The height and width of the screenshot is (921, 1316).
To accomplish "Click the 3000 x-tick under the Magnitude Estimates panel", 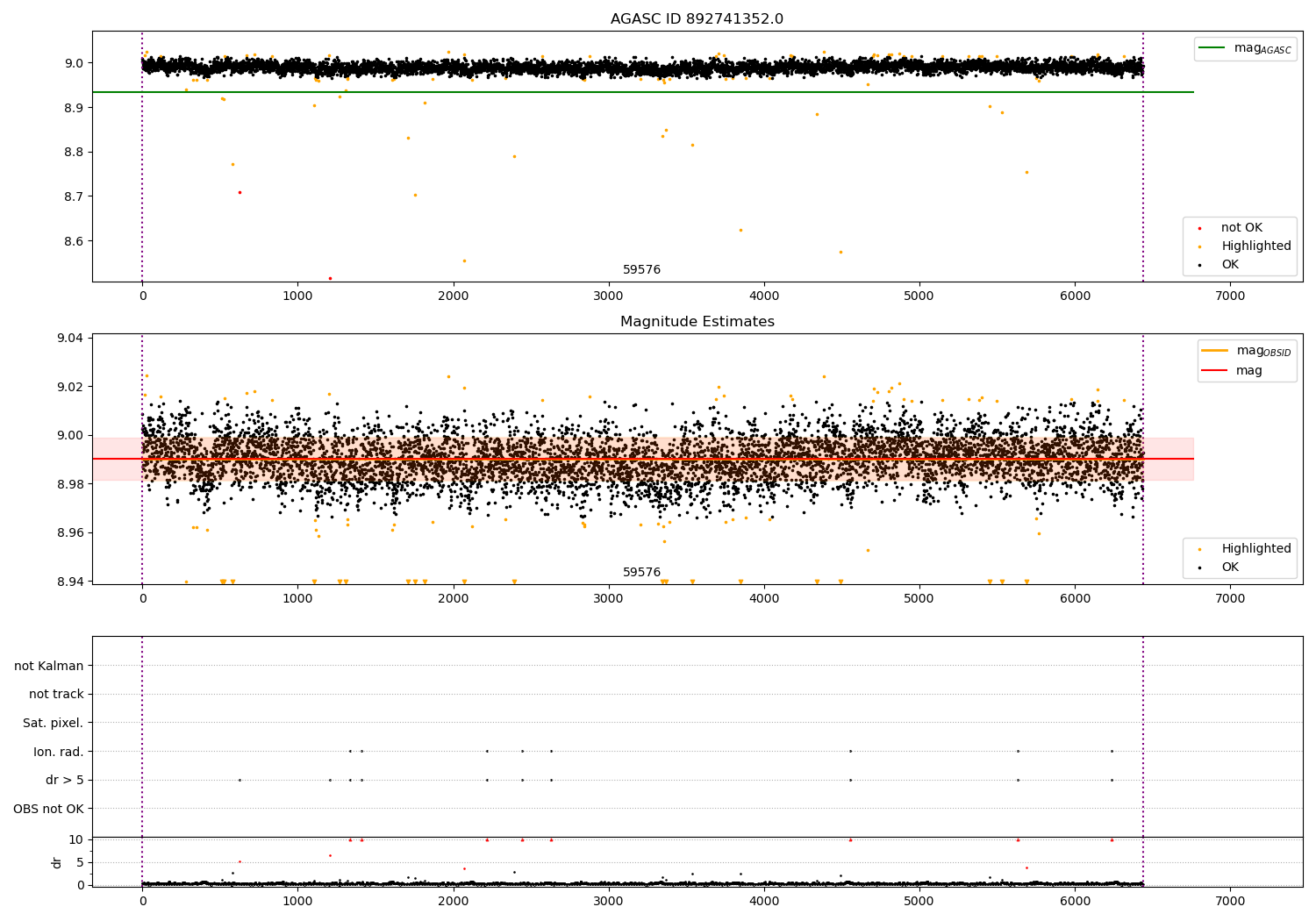I will pos(608,599).
